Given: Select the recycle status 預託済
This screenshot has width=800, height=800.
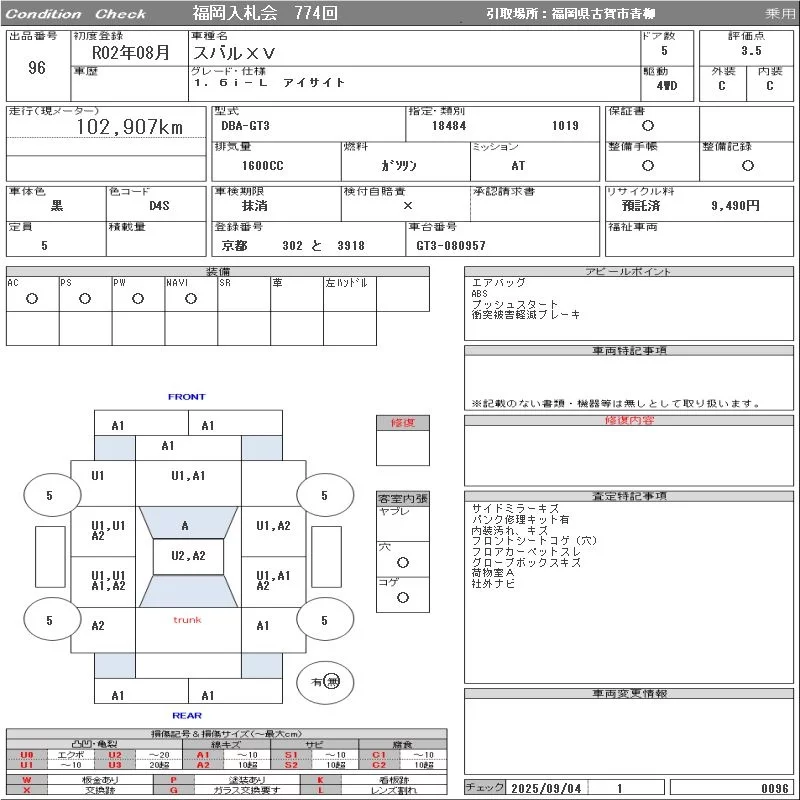Looking at the screenshot, I should click(x=641, y=206).
